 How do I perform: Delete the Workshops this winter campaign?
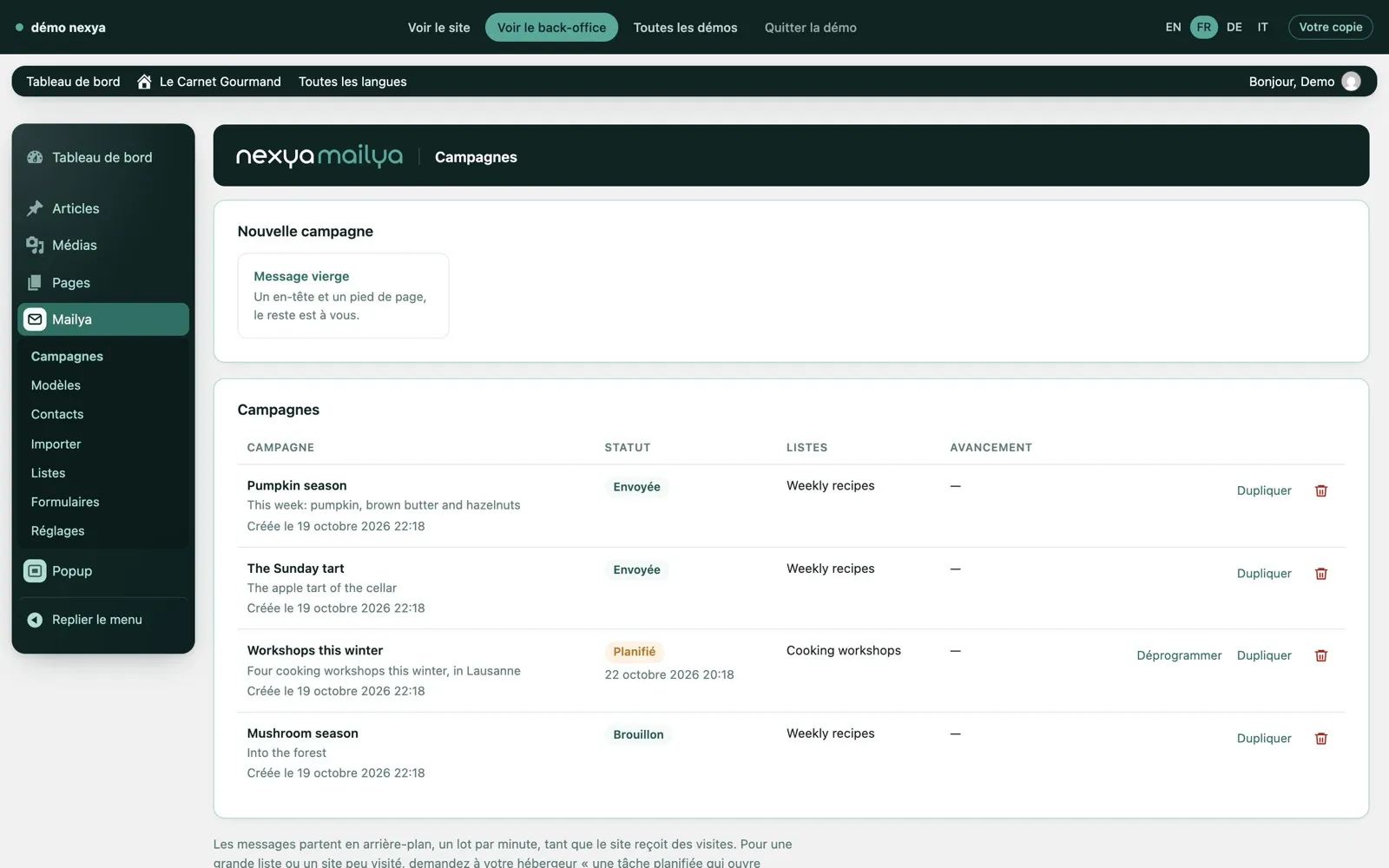pos(1321,655)
